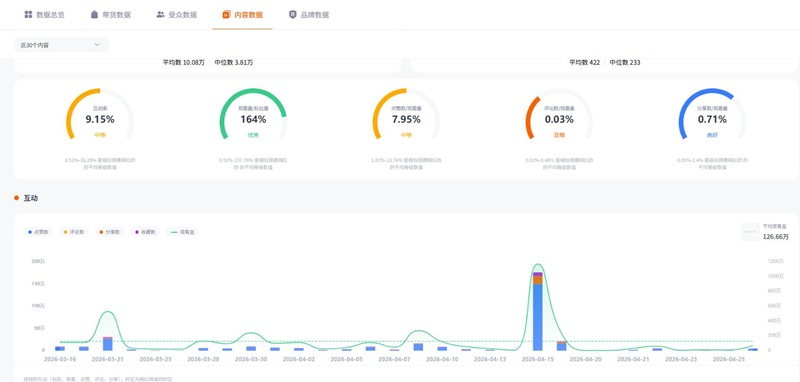Switch to the 数据总览 tab
This screenshot has width=800, height=382.
(x=44, y=15)
